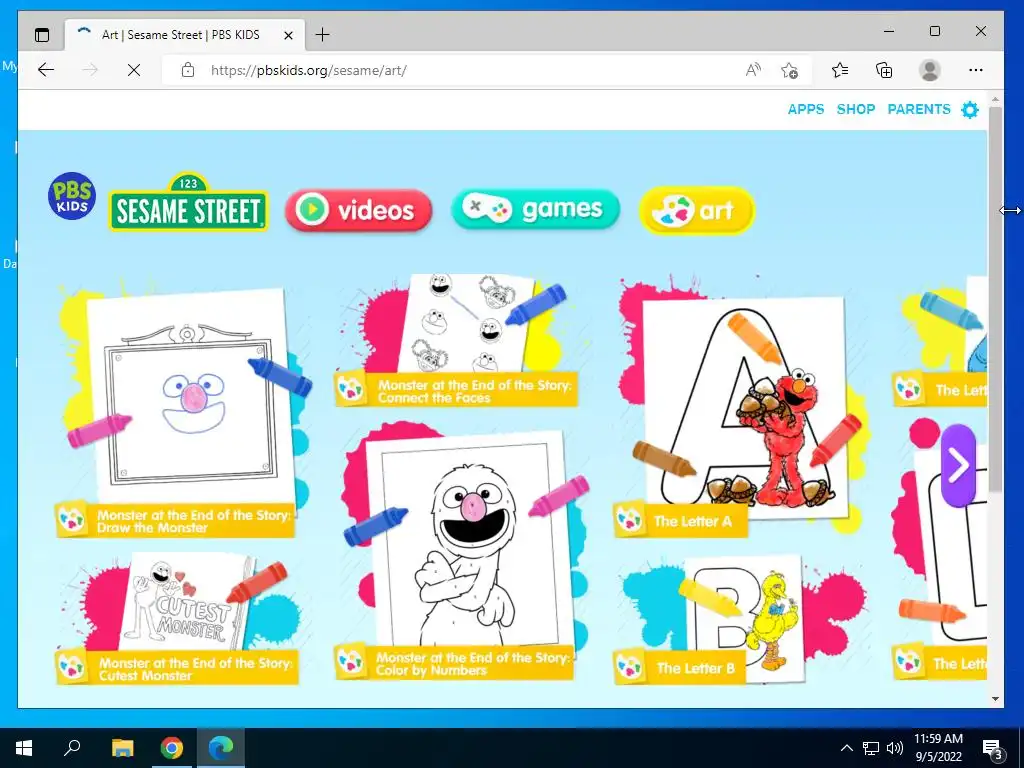Click palette icon beside The Letter A
The width and height of the screenshot is (1024, 768).
[630, 520]
